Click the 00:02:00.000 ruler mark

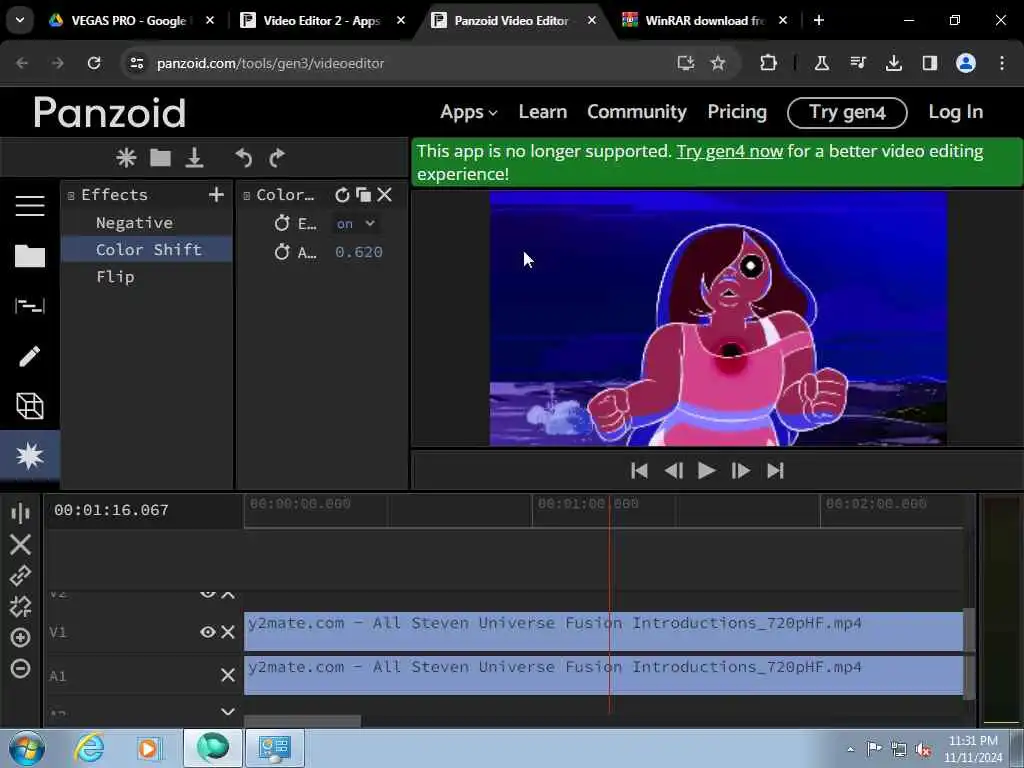point(875,504)
